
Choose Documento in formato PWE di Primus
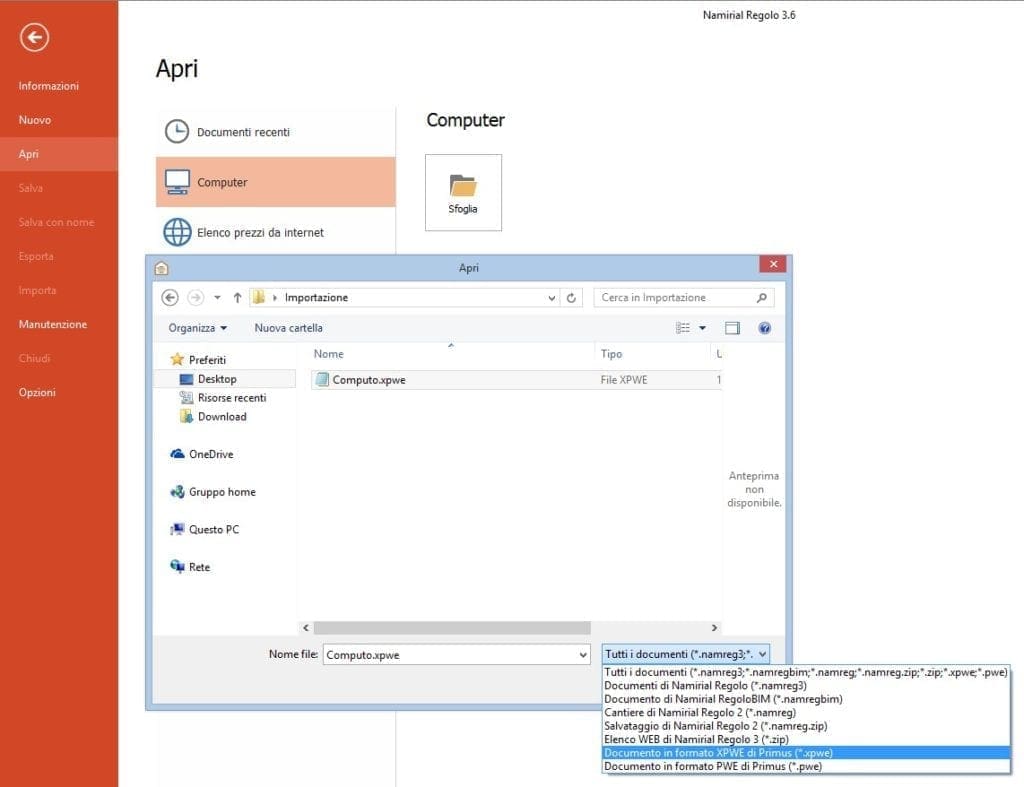(x=806, y=766)
